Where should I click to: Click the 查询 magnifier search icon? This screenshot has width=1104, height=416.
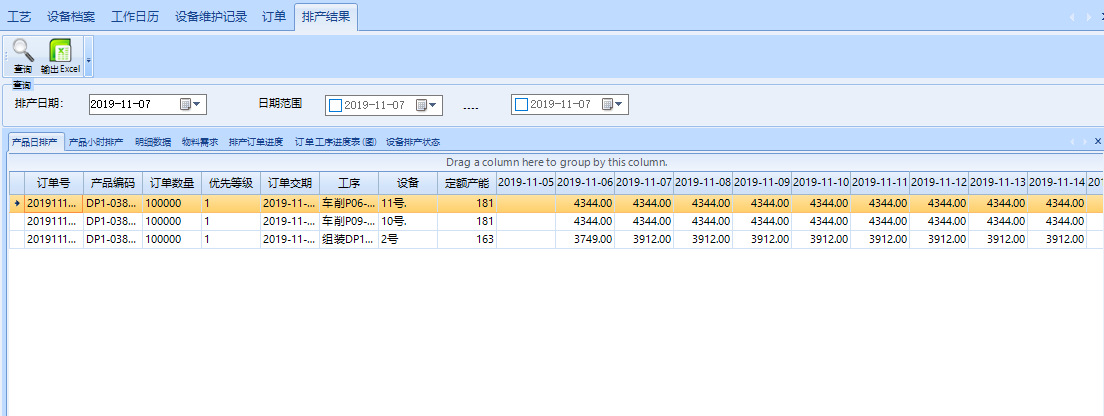(x=22, y=52)
